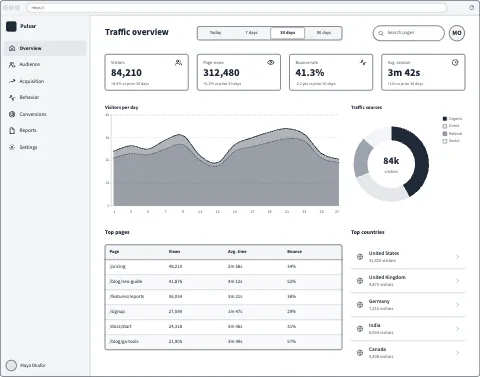Click the 3m 42s session value

point(404,73)
